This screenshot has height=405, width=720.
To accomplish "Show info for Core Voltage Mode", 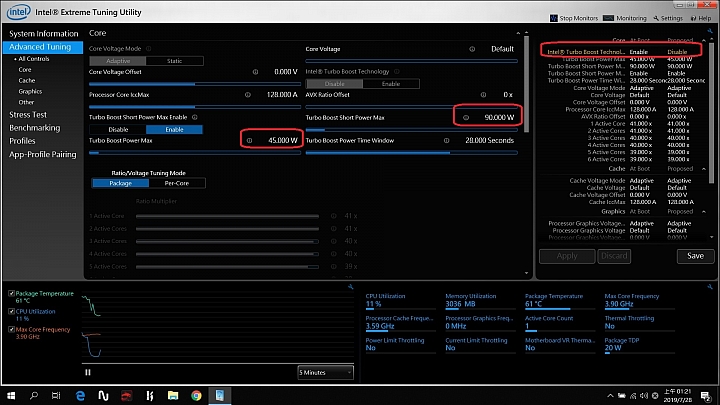I will pyautogui.click(x=148, y=49).
